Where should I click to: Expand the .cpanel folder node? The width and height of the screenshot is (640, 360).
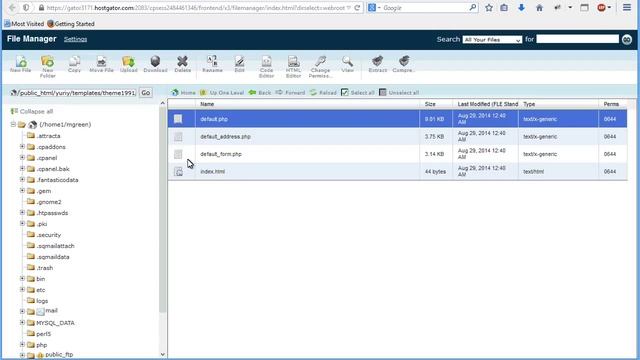click(x=22, y=158)
